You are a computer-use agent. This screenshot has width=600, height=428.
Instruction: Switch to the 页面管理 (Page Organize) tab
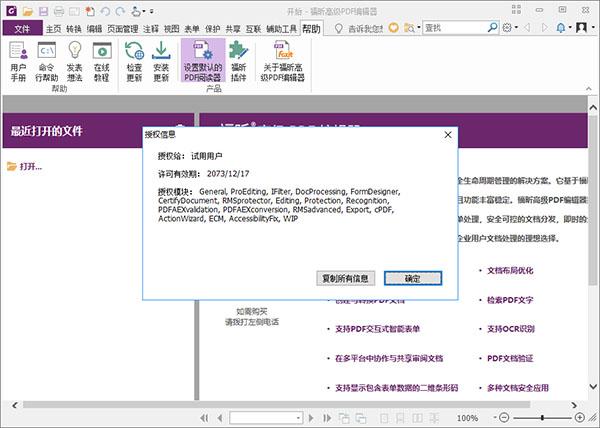122,29
